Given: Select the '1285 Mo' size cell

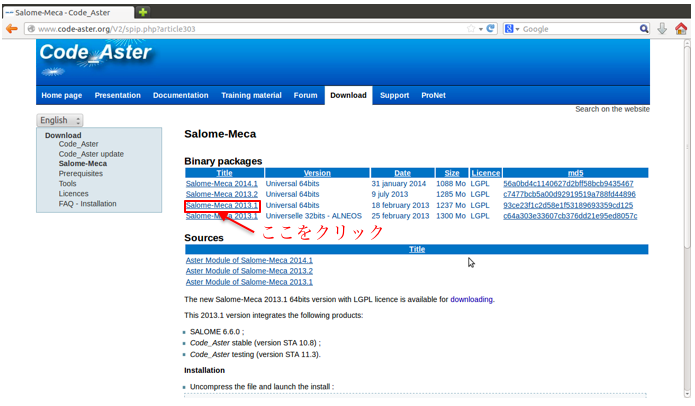Looking at the screenshot, I should (x=451, y=194).
